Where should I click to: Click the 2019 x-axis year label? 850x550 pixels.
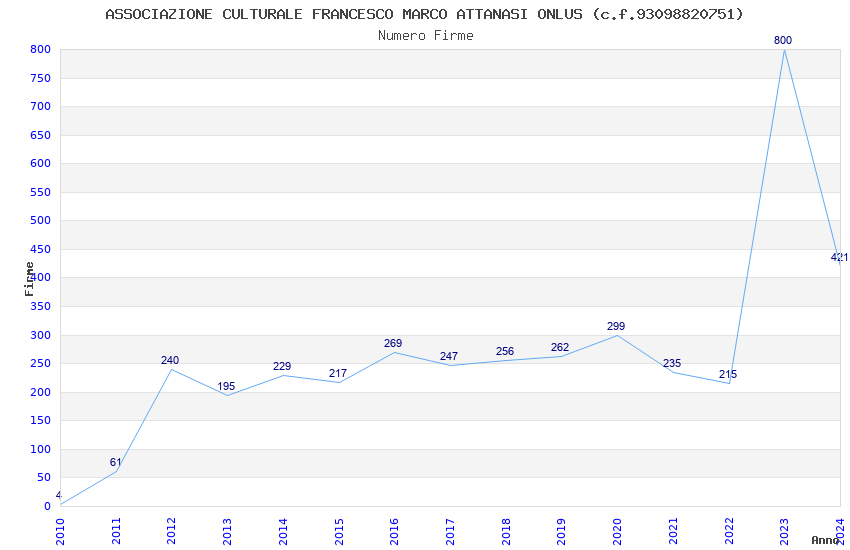pos(561,531)
